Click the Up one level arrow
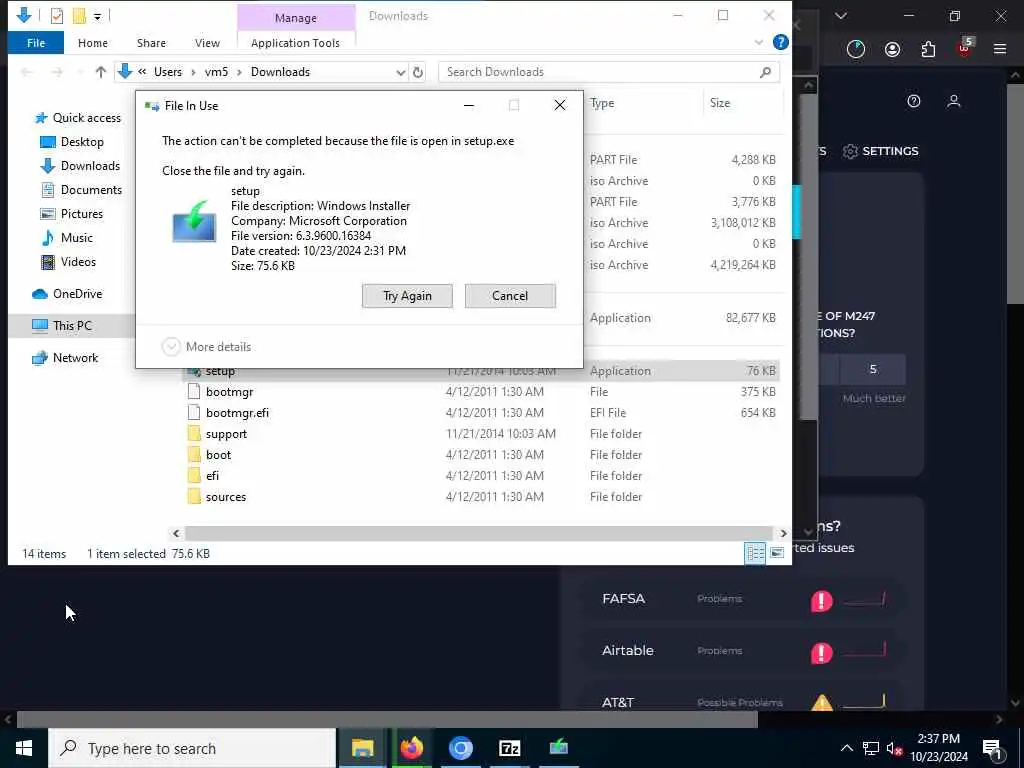Image resolution: width=1024 pixels, height=768 pixels. pyautogui.click(x=101, y=72)
